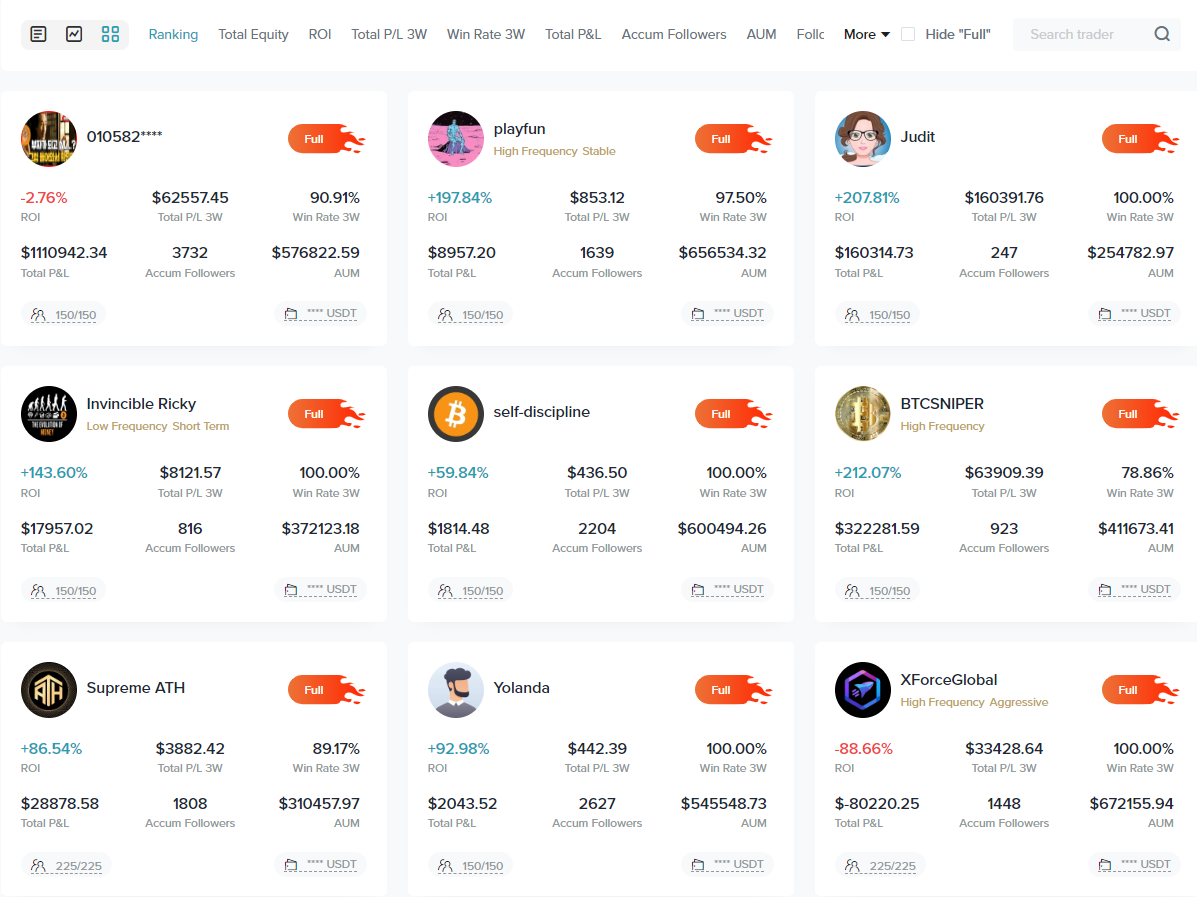Enable the Hide "Full" checkbox
Screen dimensions: 1197x897
[907, 33]
